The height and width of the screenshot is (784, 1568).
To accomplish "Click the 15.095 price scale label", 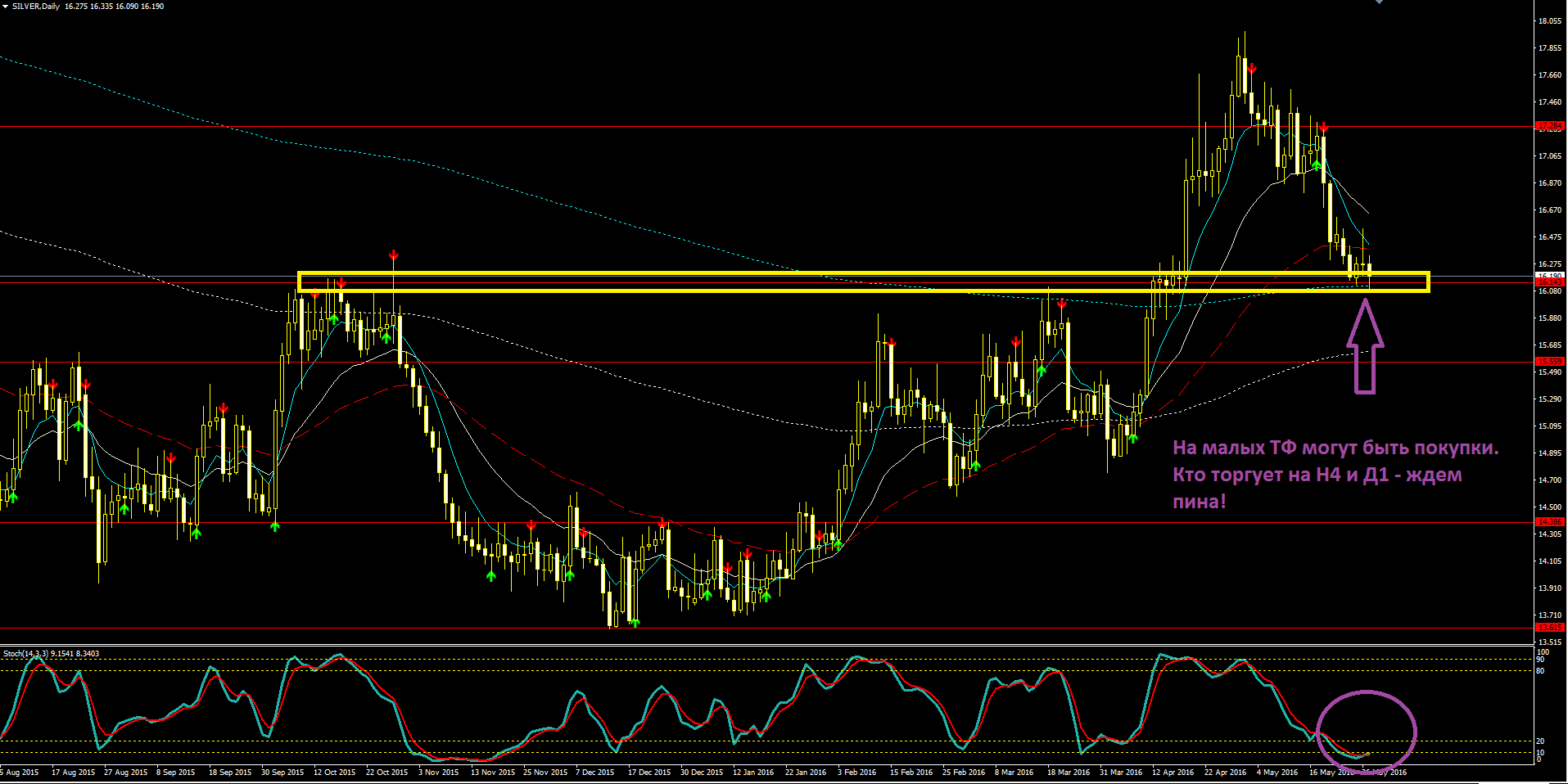I will (x=1550, y=426).
